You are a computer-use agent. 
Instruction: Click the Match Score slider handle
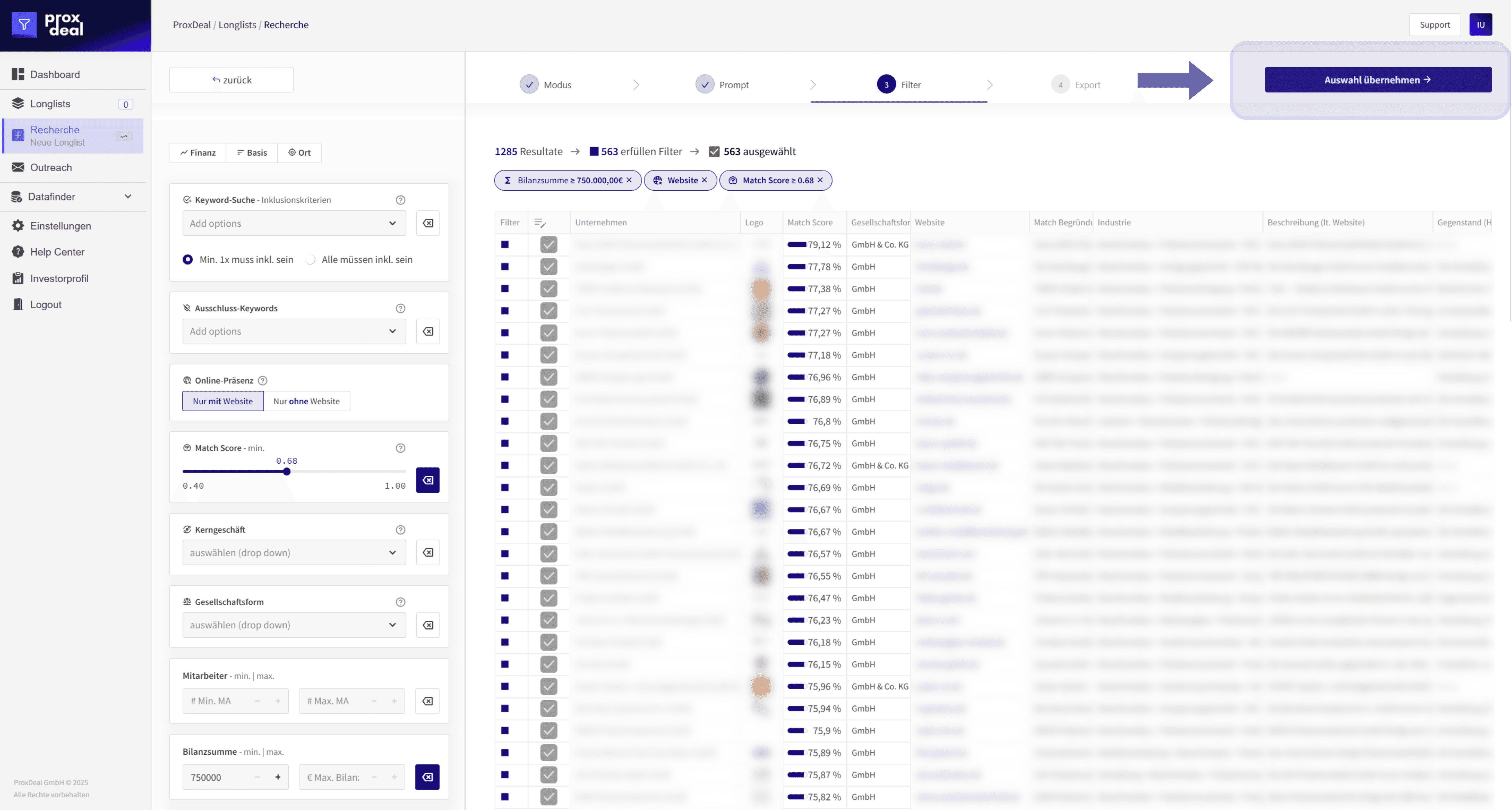pyautogui.click(x=286, y=471)
